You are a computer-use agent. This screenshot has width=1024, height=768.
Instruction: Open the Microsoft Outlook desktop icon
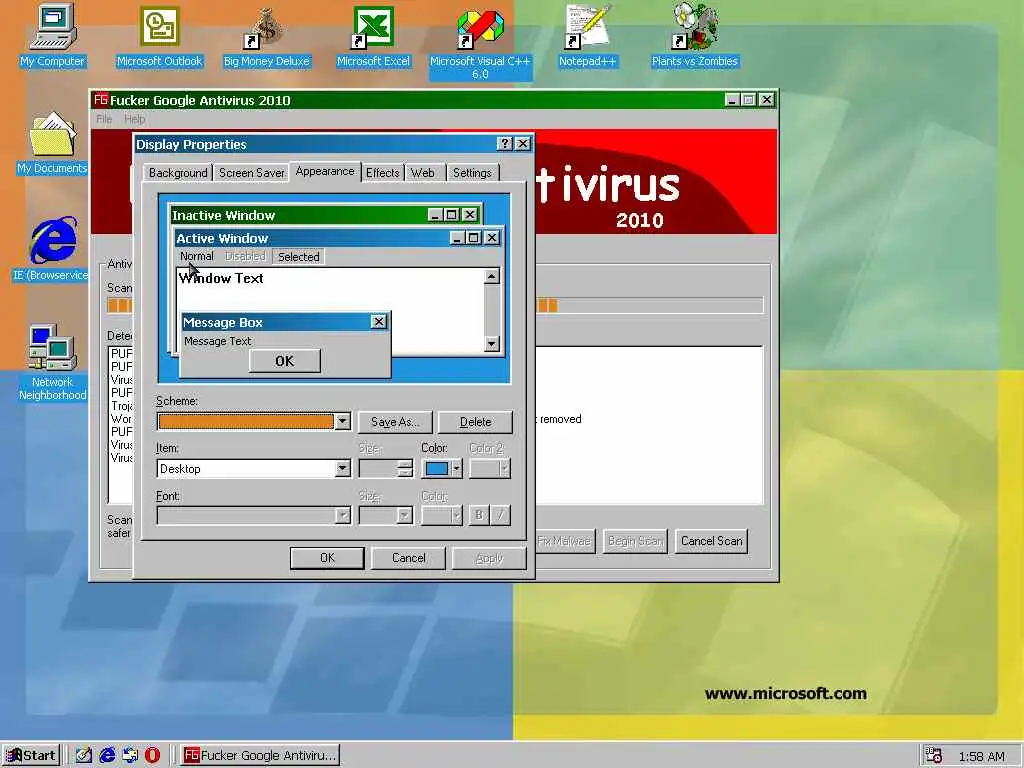point(159,36)
